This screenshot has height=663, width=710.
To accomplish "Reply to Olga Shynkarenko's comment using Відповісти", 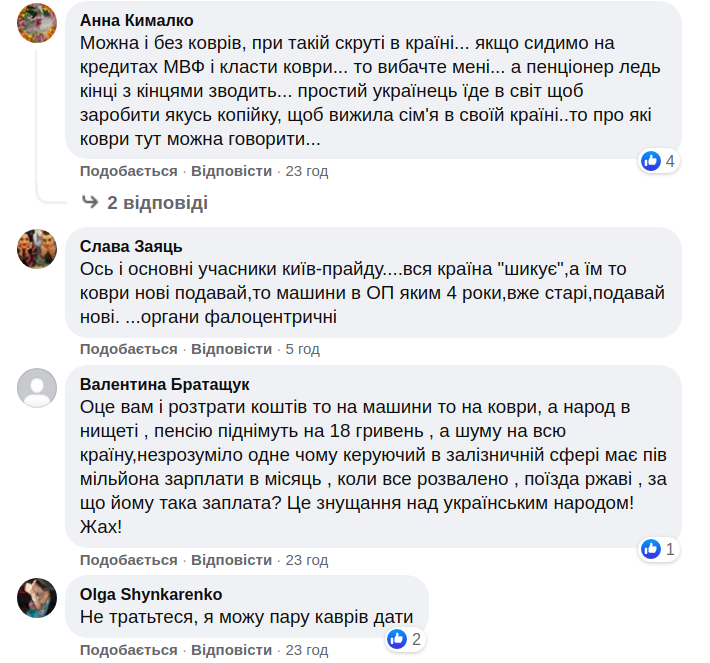I will point(231,650).
